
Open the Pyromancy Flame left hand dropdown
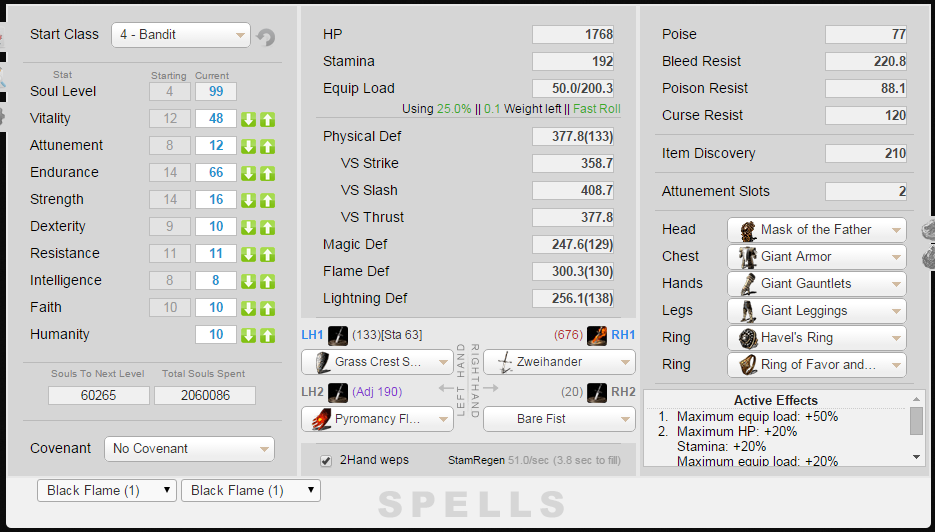click(x=377, y=419)
